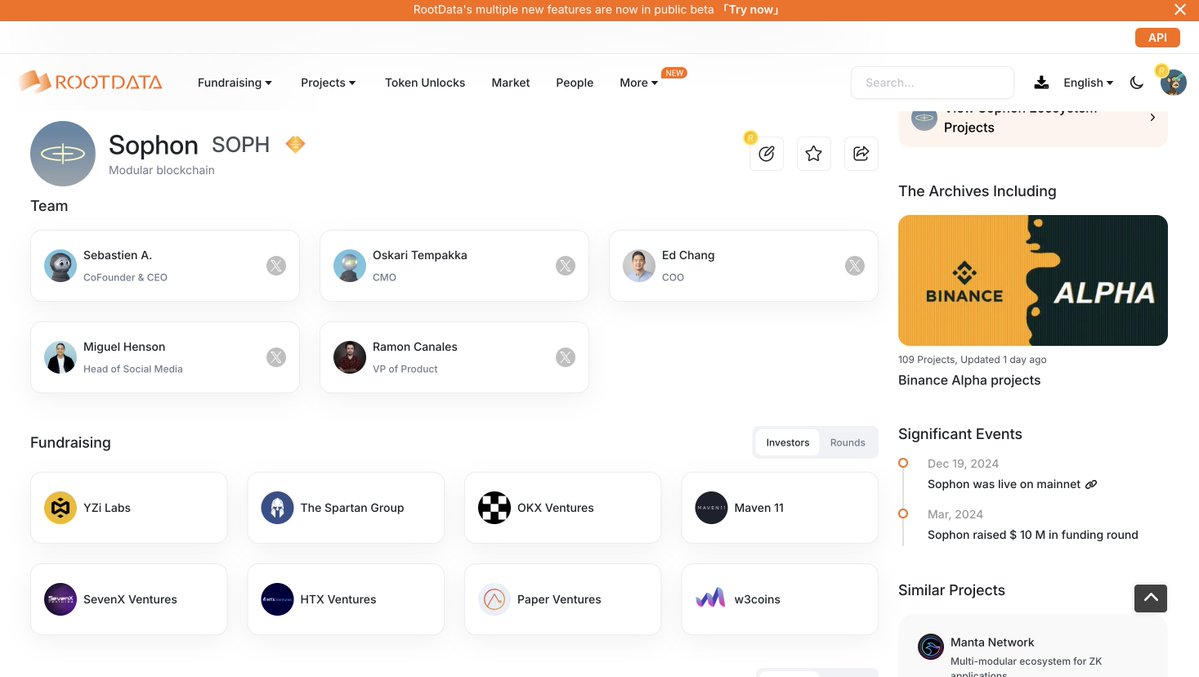
Task: Open Oskari Tempakka profile name
Action: [420, 256]
